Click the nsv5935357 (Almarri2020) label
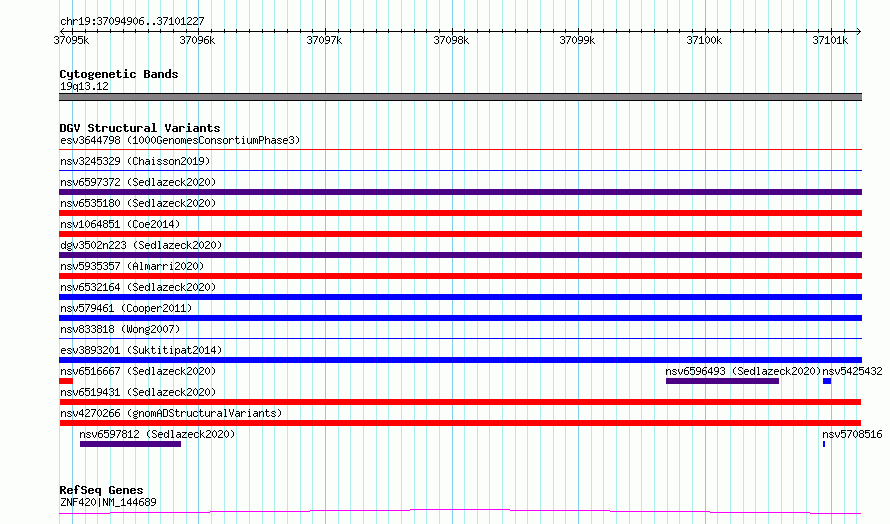890x524 pixels. 132,266
